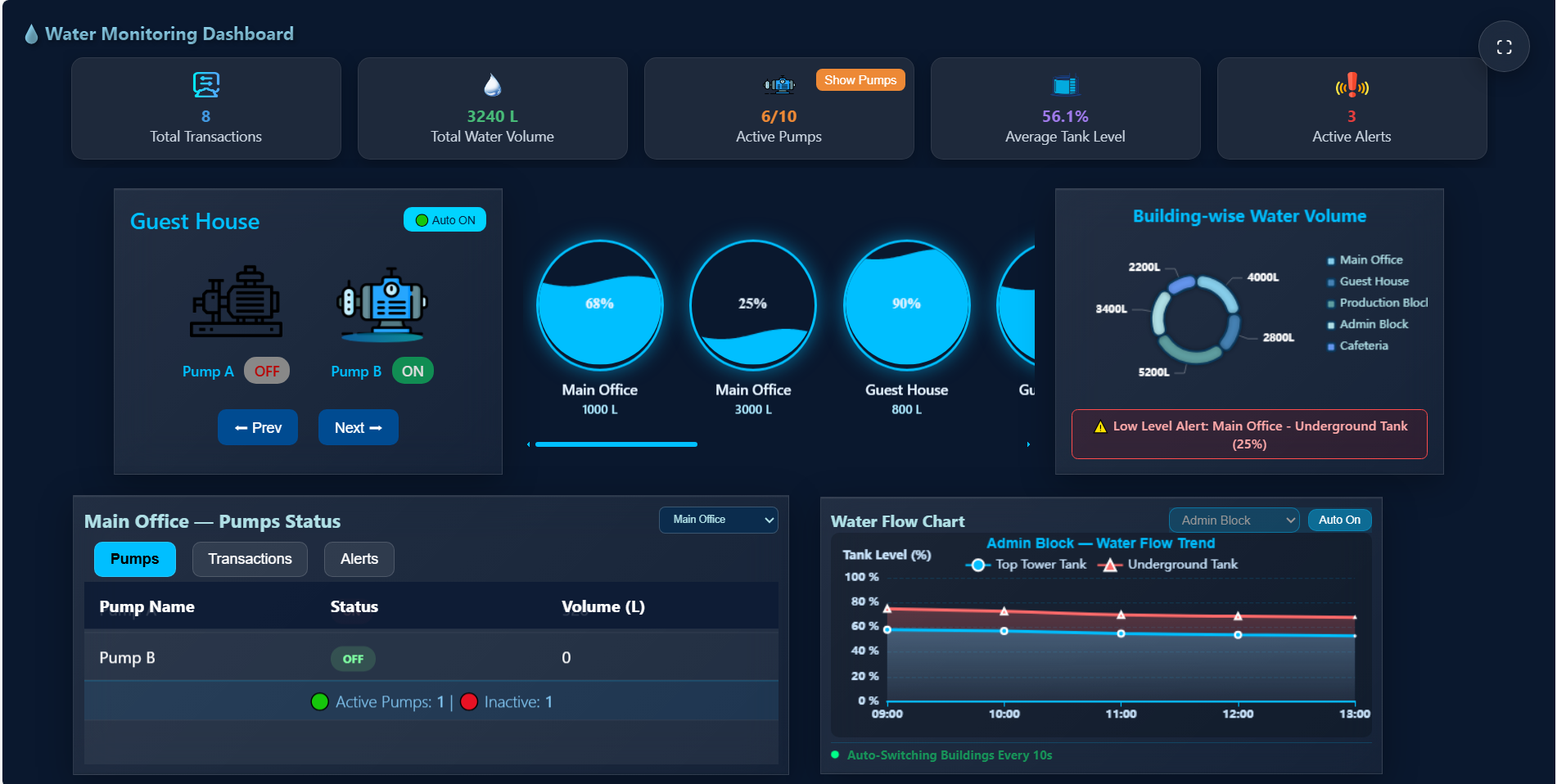Click the Active Pumps pump icon
1557x784 pixels.
point(778,85)
